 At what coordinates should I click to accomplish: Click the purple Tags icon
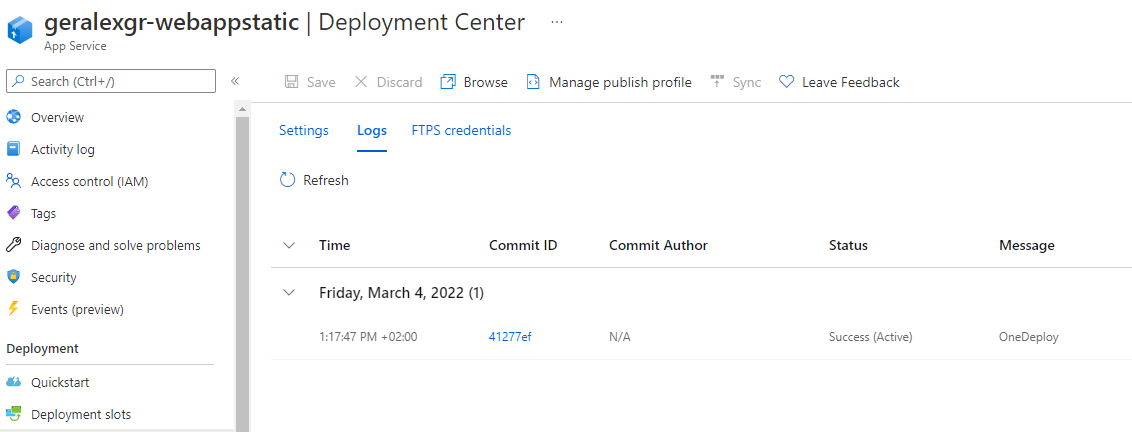[13, 213]
